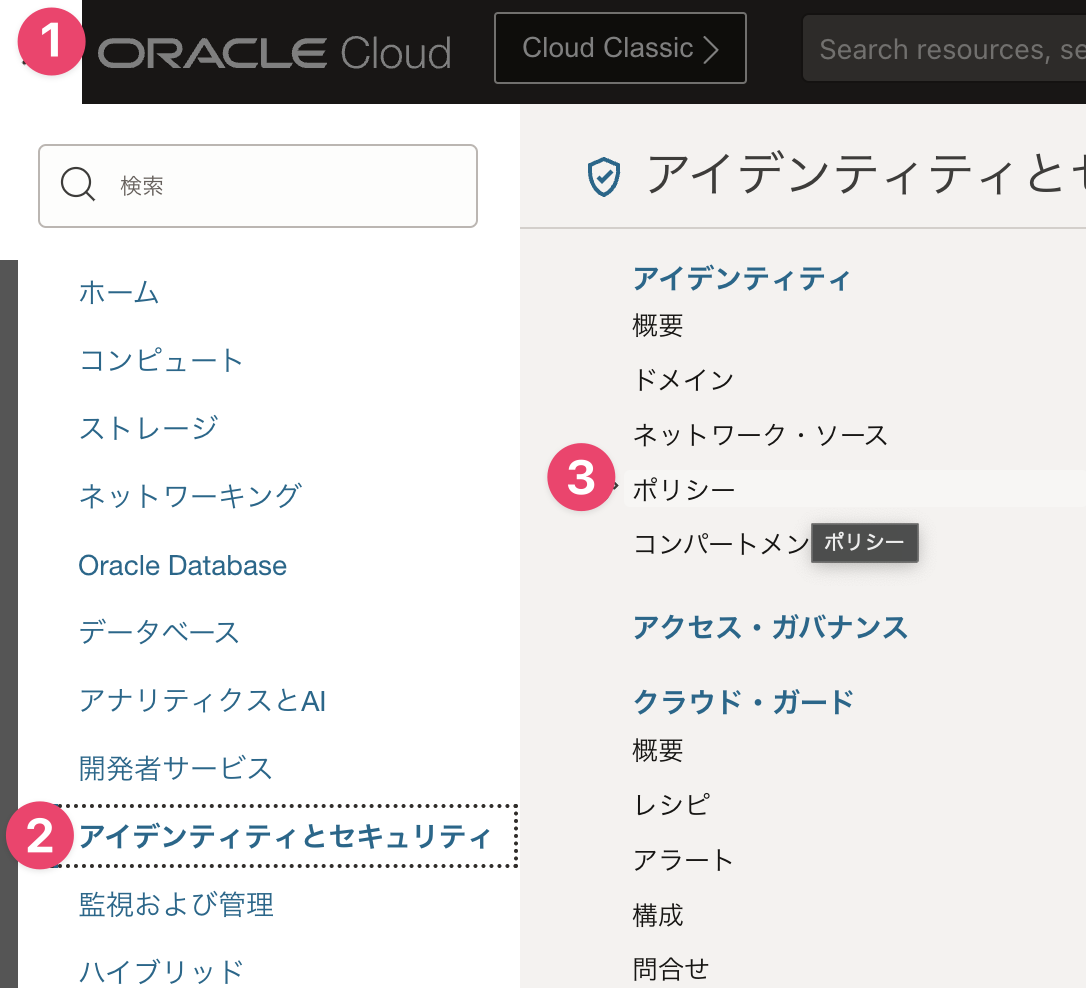Click the Oracle Cloud logo
The width and height of the screenshot is (1086, 988).
coord(274,53)
